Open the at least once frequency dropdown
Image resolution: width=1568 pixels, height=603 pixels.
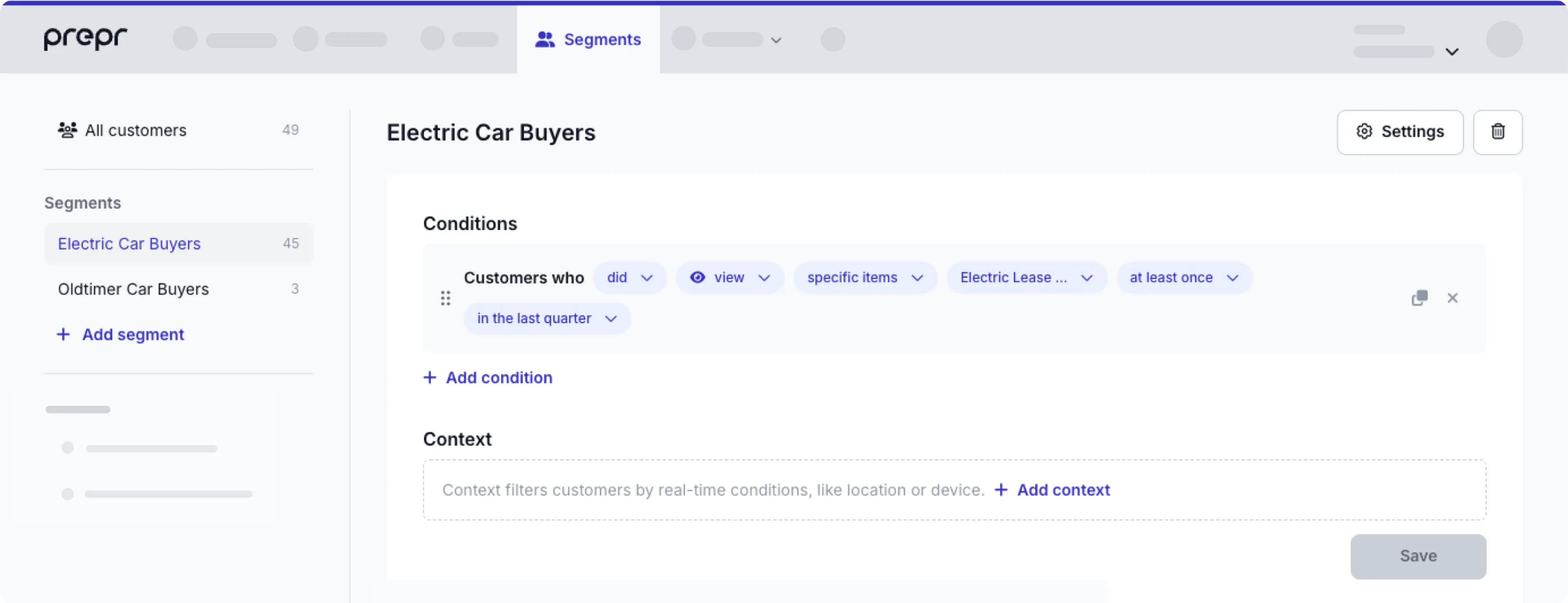pos(1183,277)
